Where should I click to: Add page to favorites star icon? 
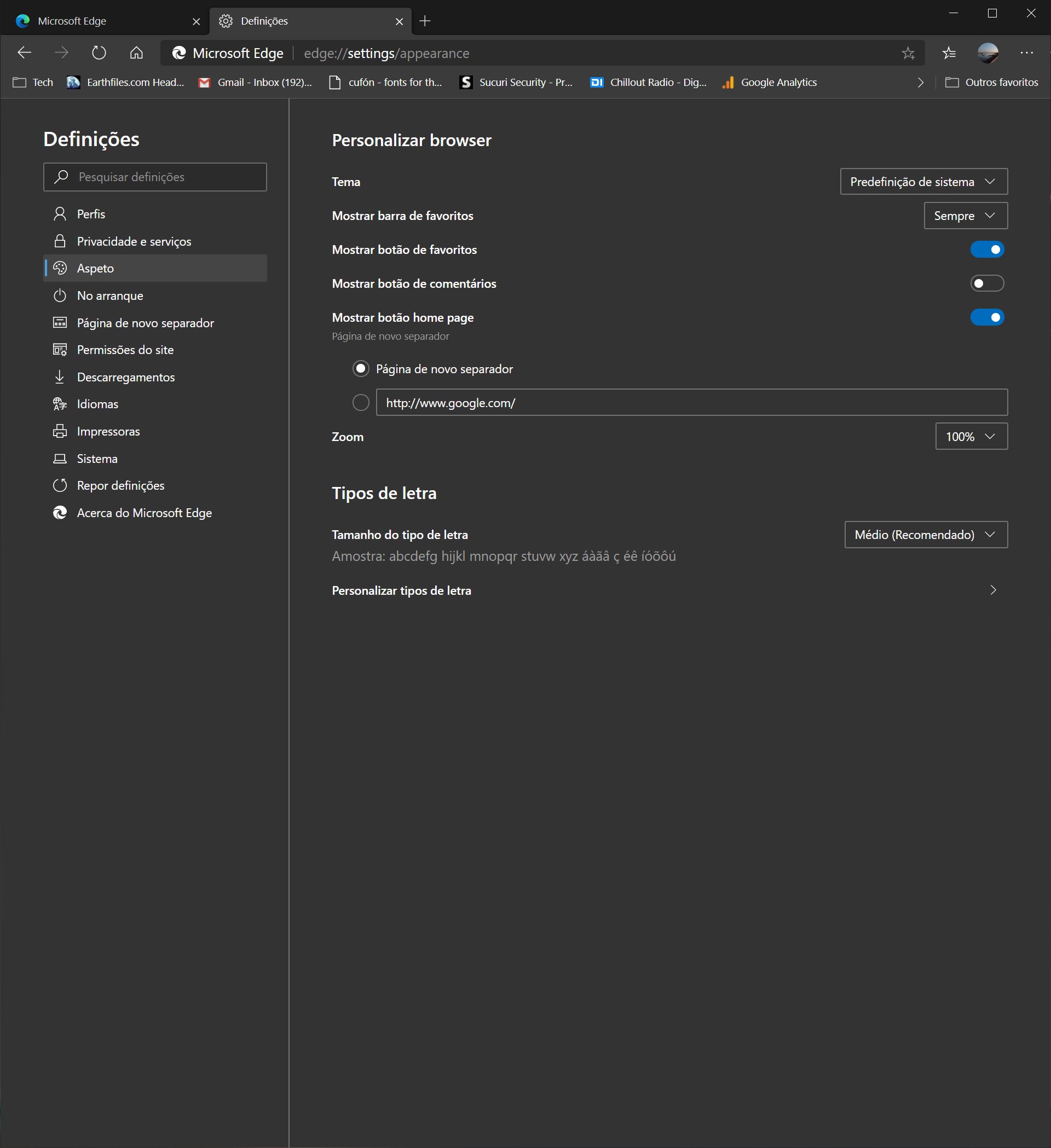(x=908, y=54)
